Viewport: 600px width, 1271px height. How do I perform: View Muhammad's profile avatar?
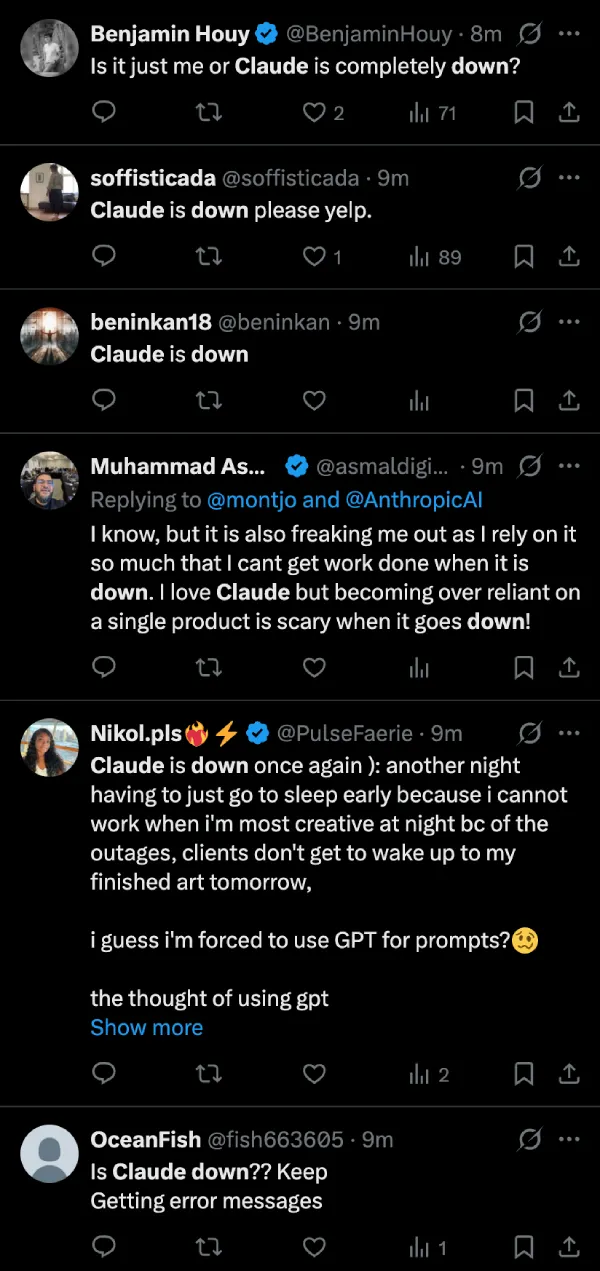[x=49, y=479]
